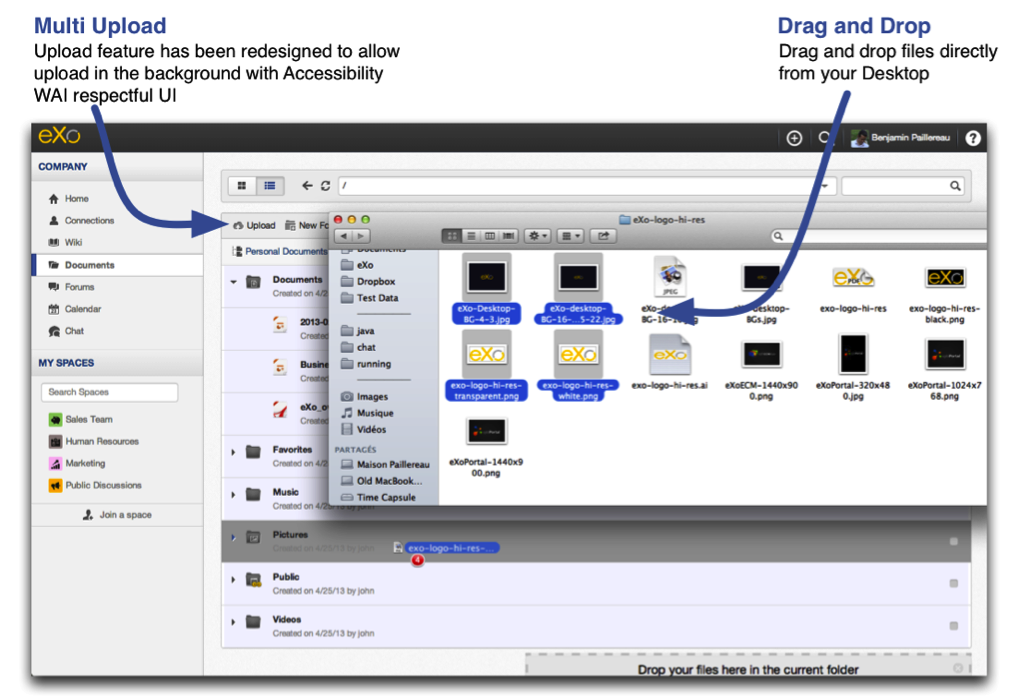The width and height of the screenshot is (1032, 699).
Task: Tick the checkbox on the Pictures row
Action: 954,541
